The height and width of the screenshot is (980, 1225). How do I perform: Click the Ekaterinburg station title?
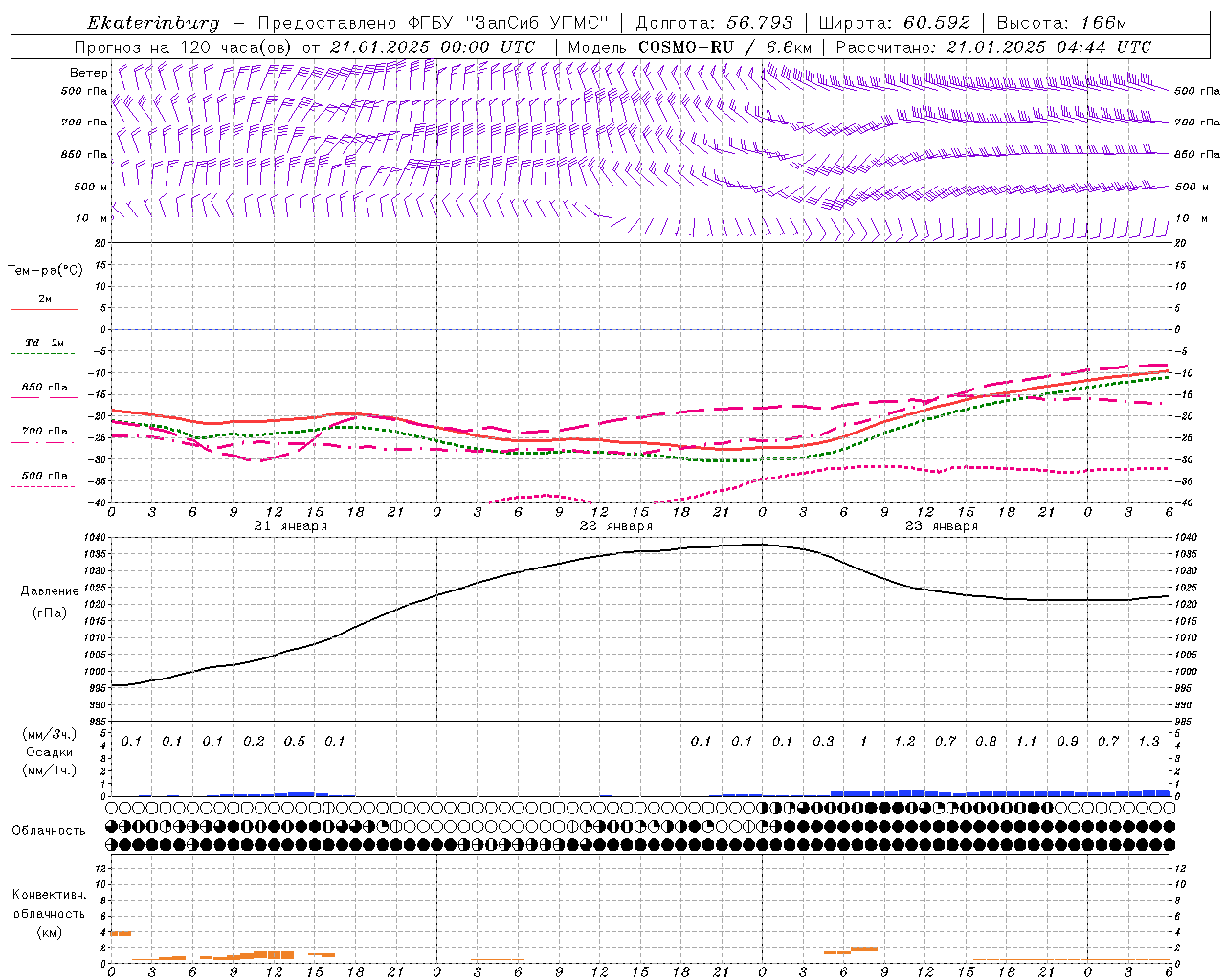pos(153,23)
